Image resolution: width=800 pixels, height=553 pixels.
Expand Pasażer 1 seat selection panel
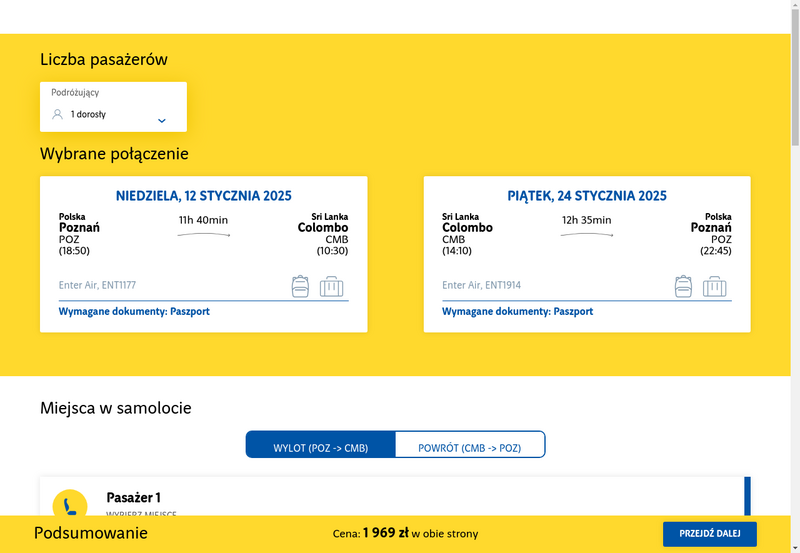[395, 496]
